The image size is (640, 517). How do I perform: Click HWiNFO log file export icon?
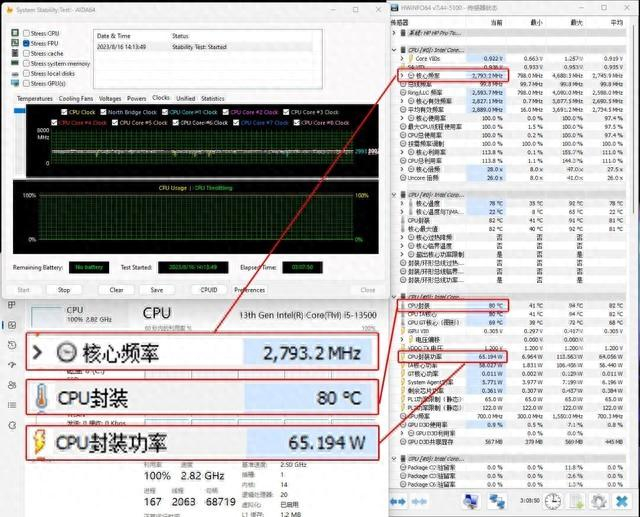(576, 501)
